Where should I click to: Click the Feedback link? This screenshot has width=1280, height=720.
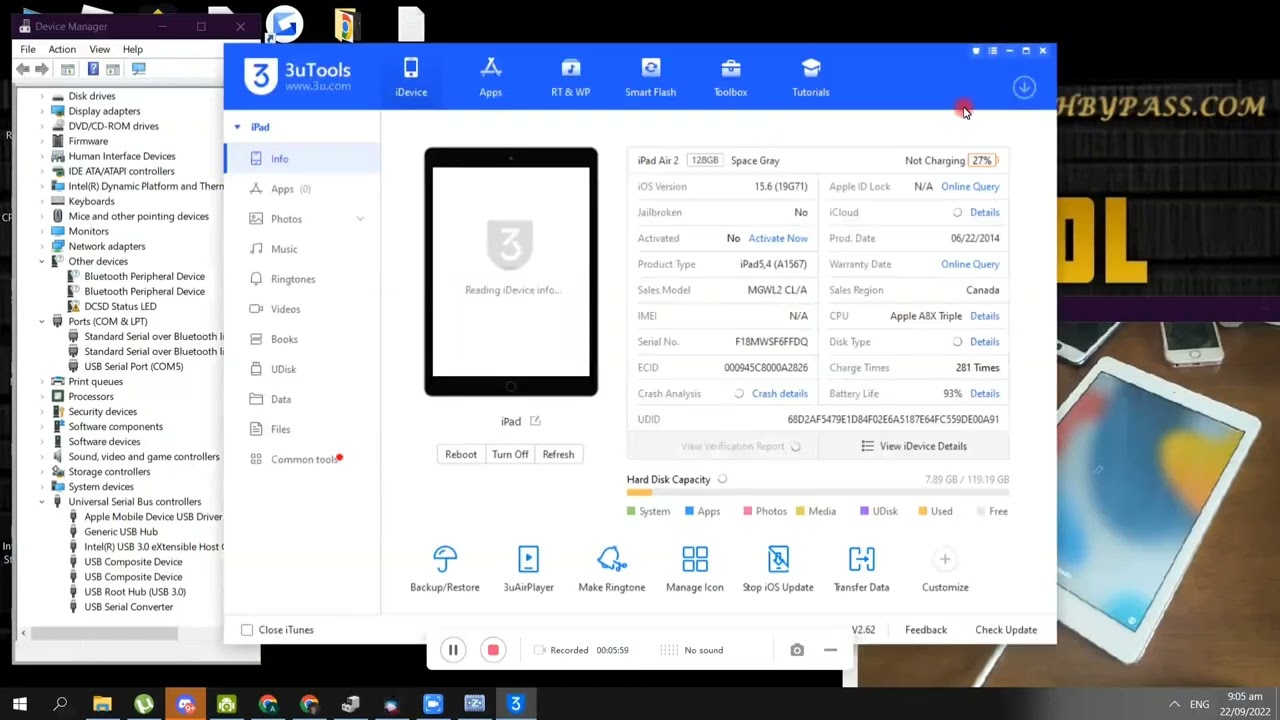pyautogui.click(x=926, y=630)
